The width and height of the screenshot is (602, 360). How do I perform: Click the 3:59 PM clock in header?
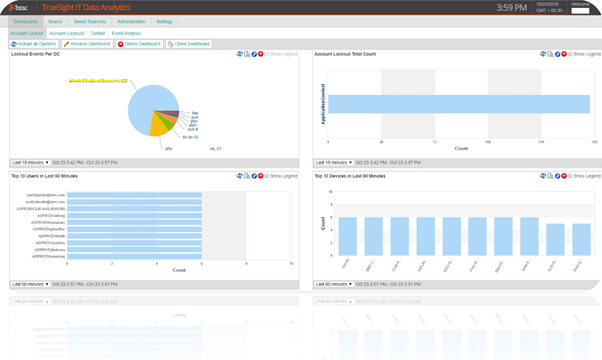[x=511, y=8]
